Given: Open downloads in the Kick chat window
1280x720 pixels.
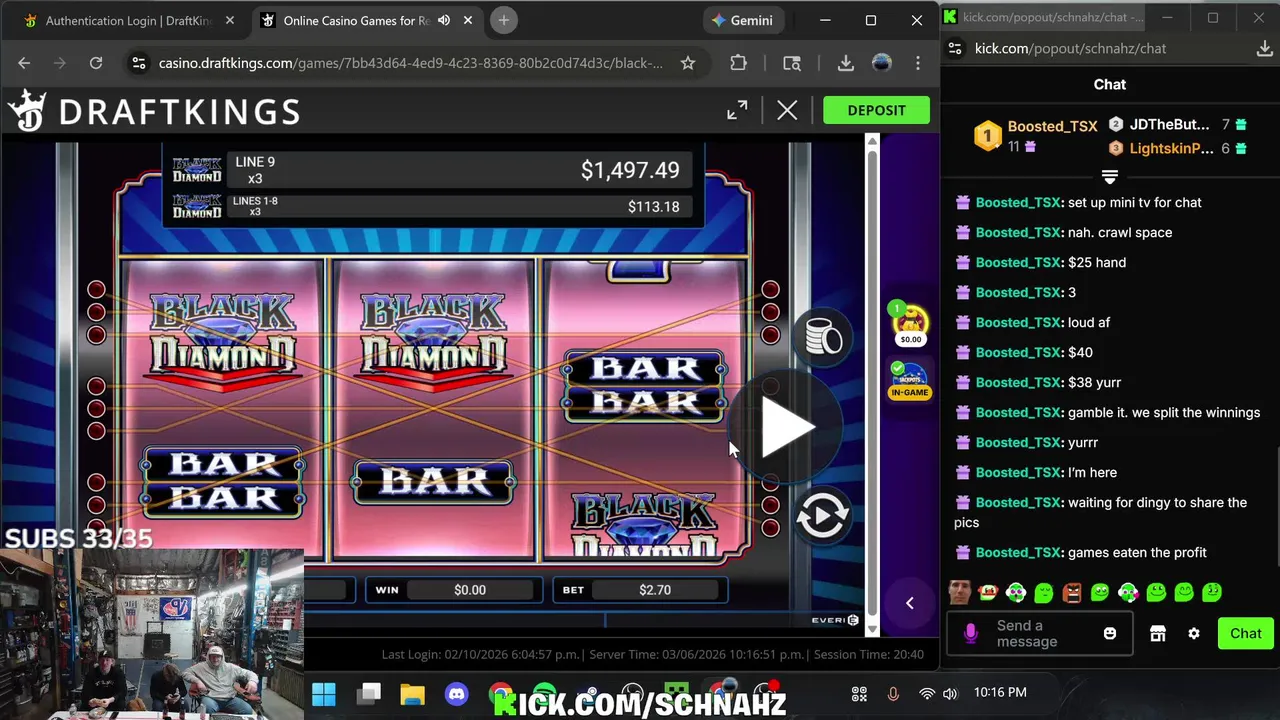Looking at the screenshot, I should [x=1264, y=48].
